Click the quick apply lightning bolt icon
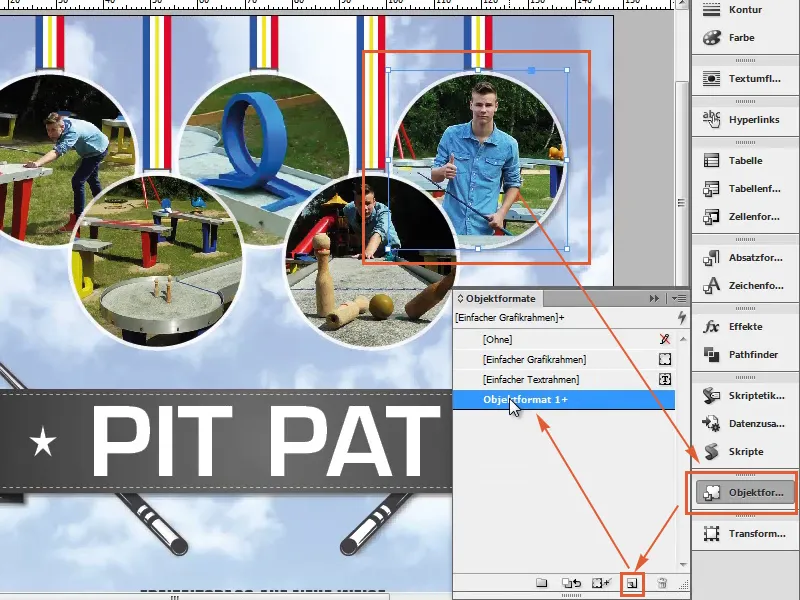Image resolution: width=800 pixels, height=600 pixels. click(x=682, y=317)
